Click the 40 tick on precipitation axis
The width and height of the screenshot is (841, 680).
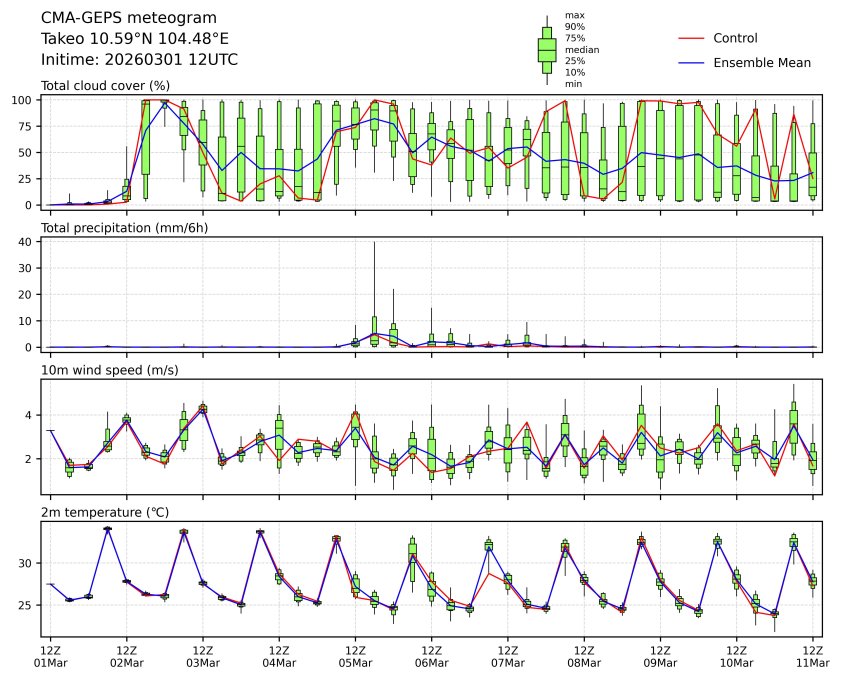pos(29,242)
